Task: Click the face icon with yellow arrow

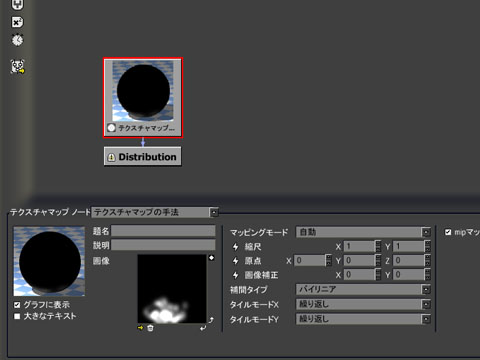Action: [17, 67]
